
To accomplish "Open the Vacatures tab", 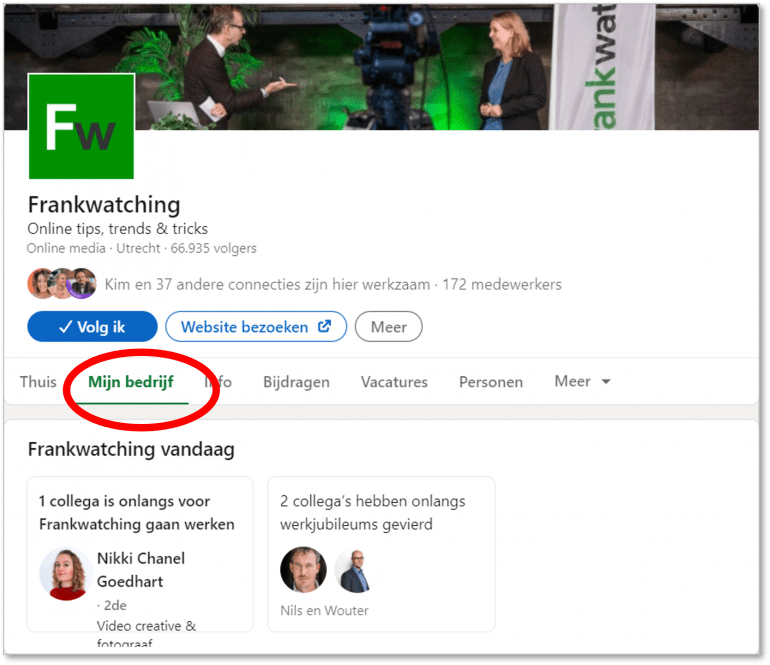I will pos(394,382).
